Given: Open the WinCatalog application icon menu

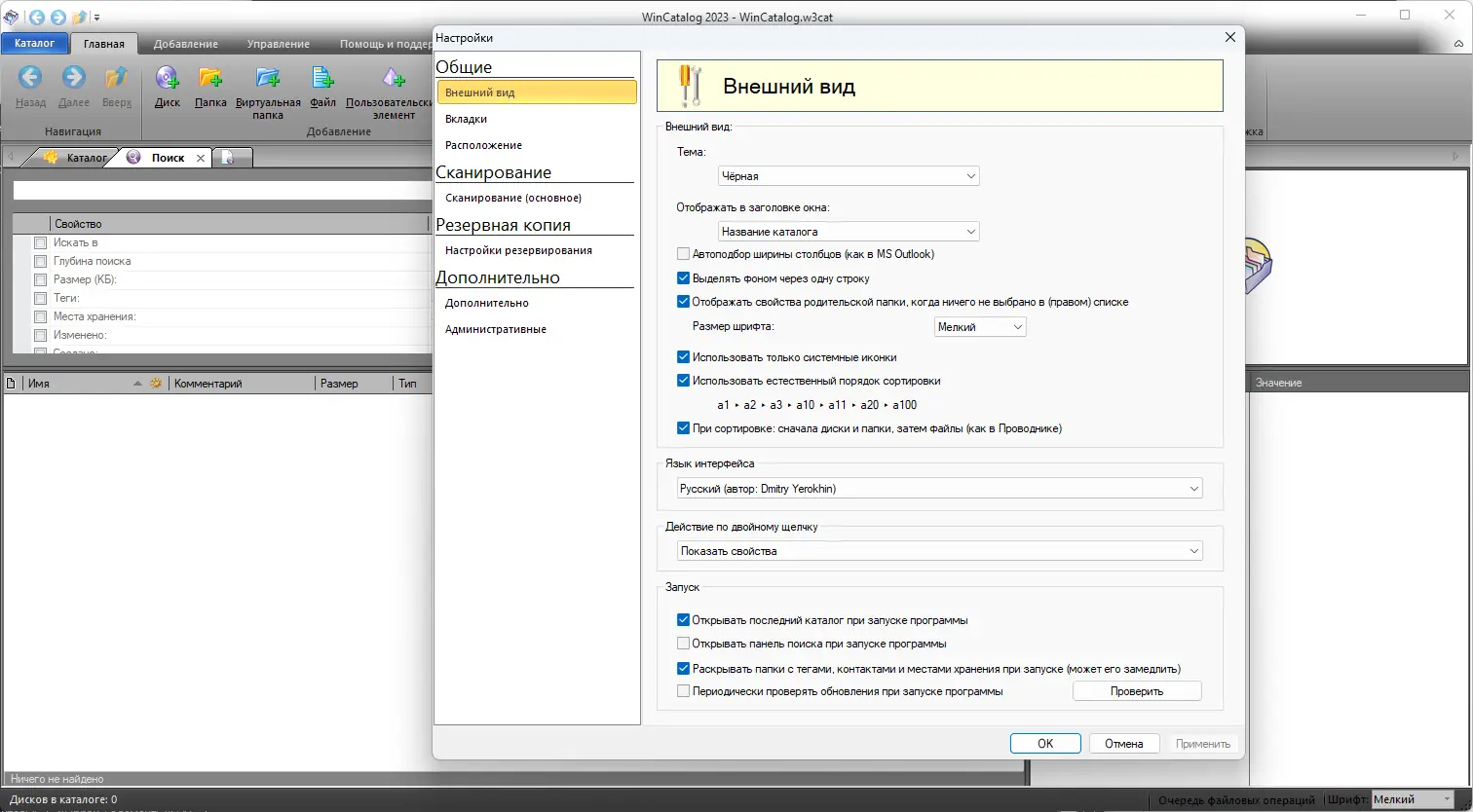Looking at the screenshot, I should click(11, 18).
